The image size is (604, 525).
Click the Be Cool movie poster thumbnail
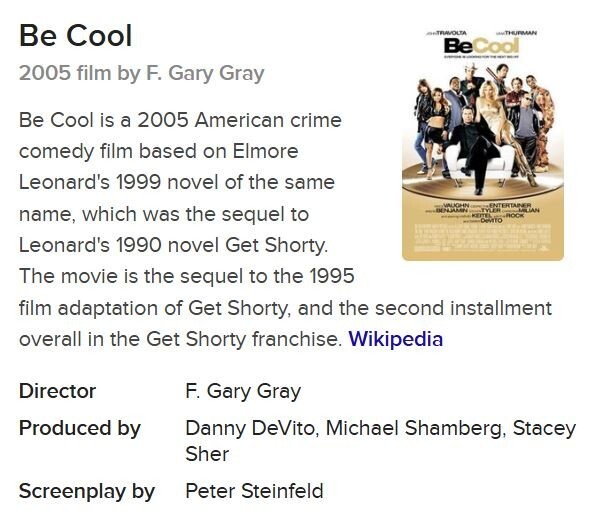tap(483, 143)
